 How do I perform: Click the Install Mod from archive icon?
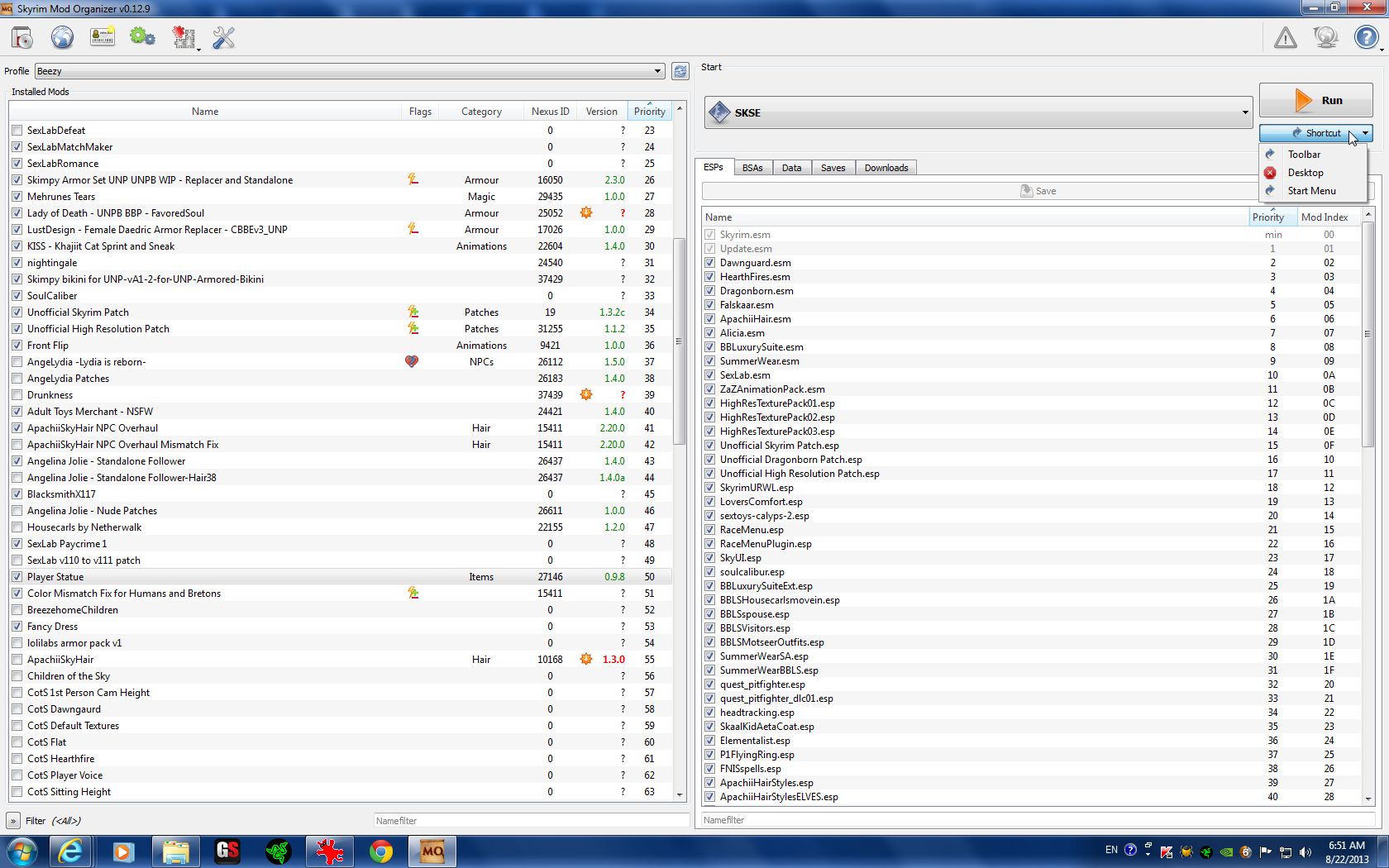[22, 38]
